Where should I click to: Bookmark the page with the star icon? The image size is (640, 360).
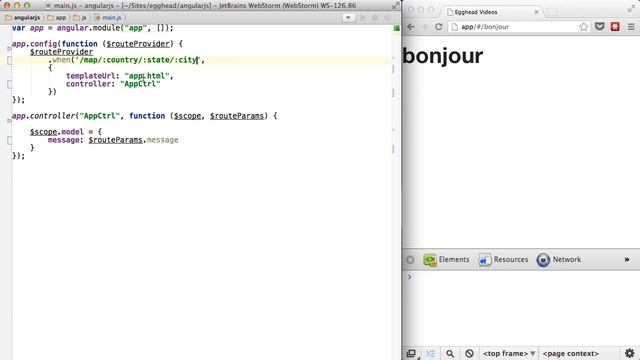coord(584,27)
